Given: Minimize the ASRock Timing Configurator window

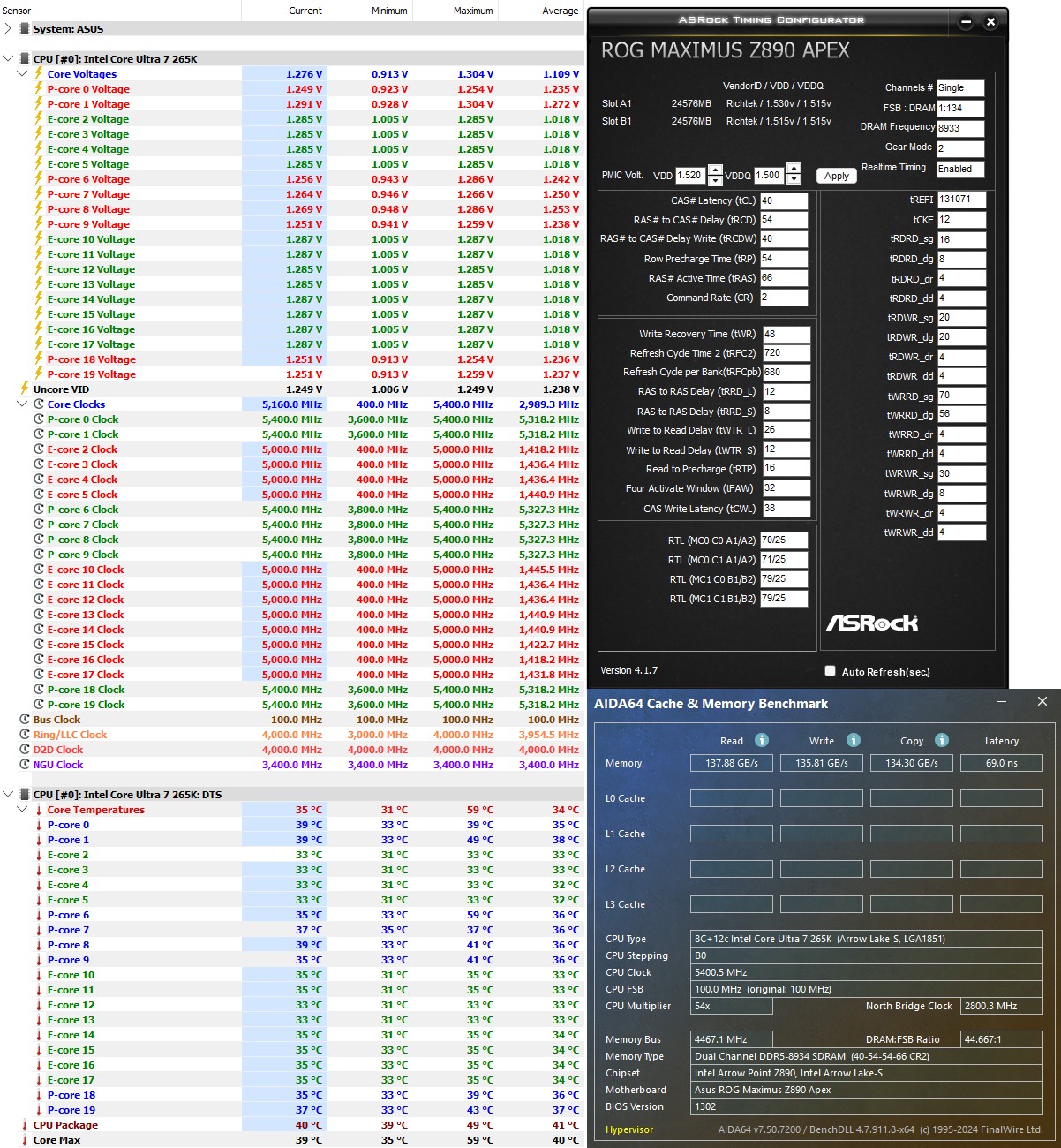Looking at the screenshot, I should click(966, 22).
